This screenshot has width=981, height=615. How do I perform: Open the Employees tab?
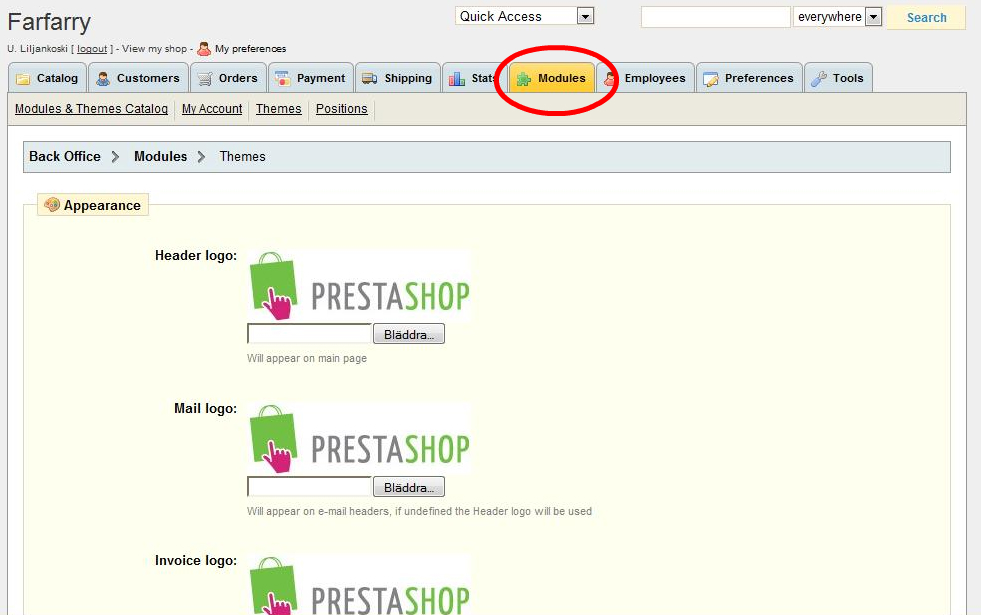click(646, 78)
